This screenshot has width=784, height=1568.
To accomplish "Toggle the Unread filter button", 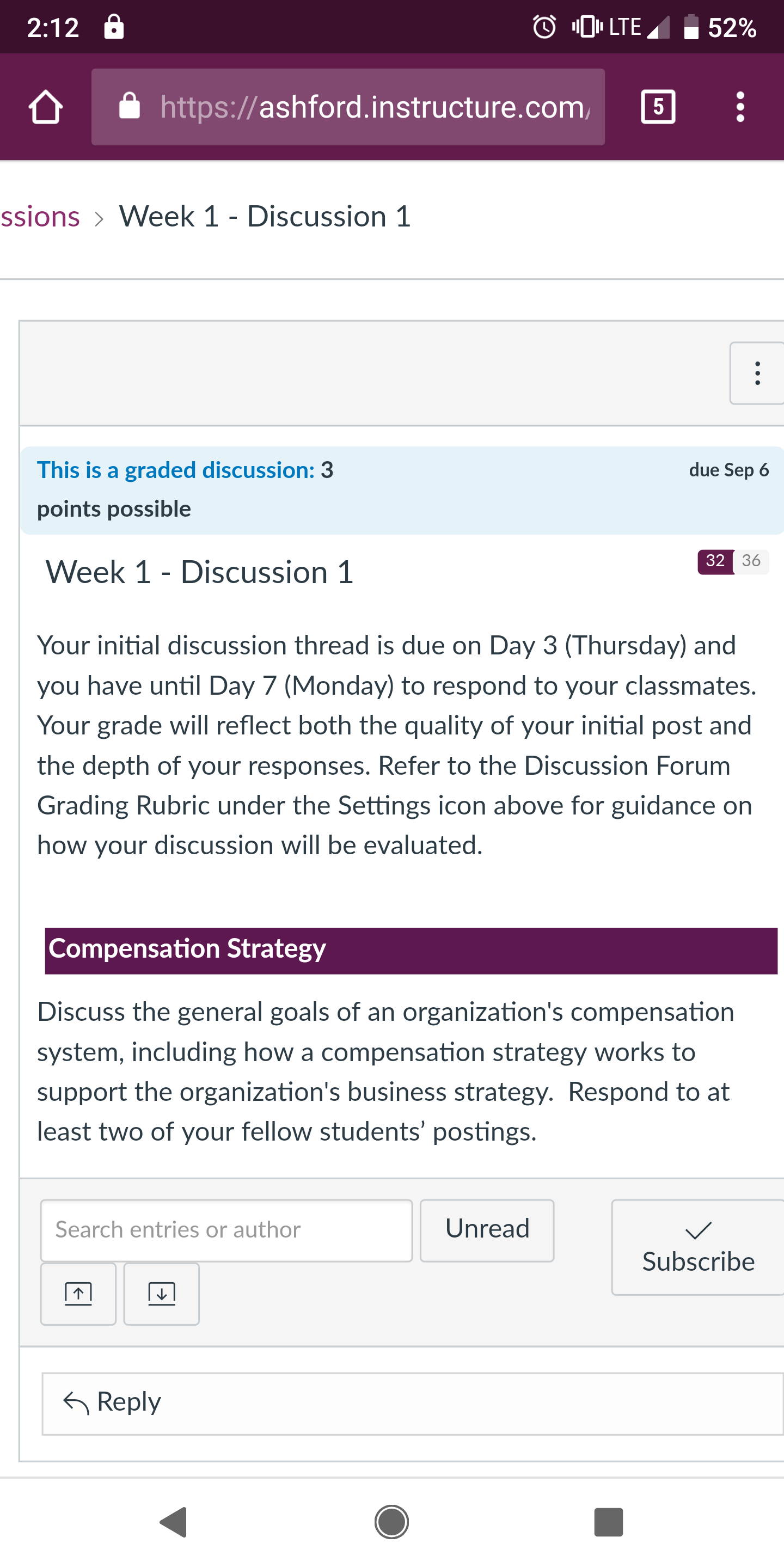I will click(487, 1230).
